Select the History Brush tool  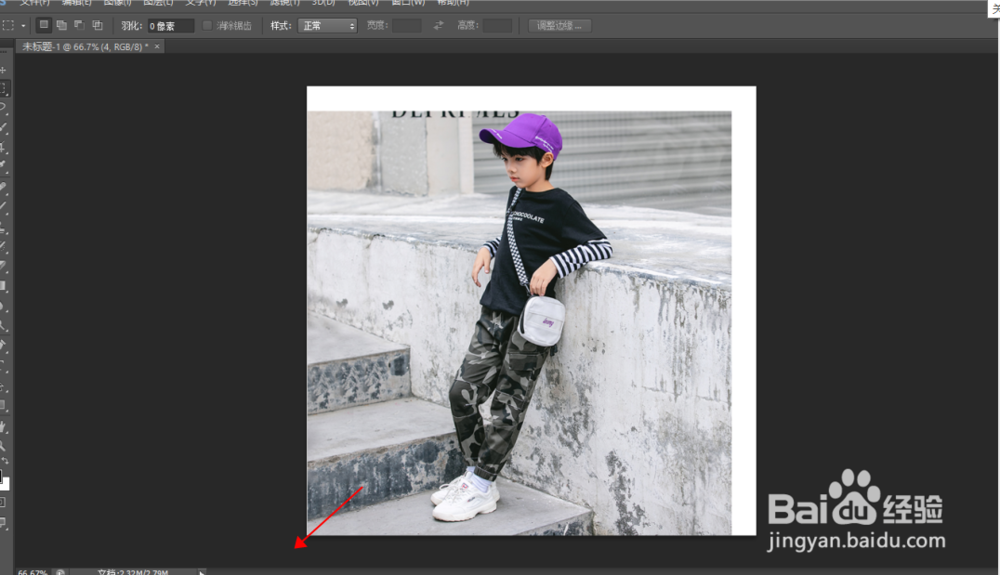3,246
